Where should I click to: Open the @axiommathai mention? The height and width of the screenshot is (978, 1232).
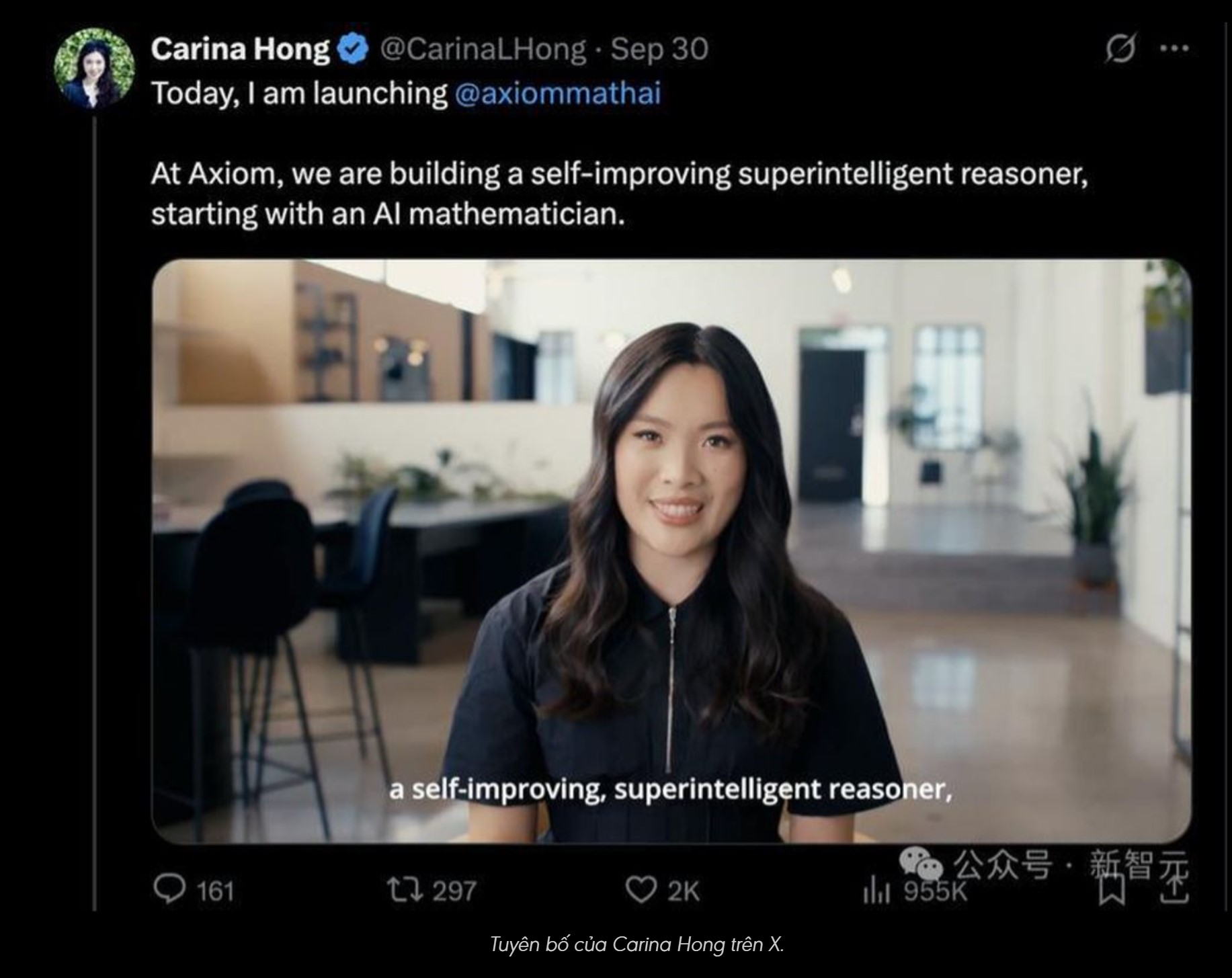click(558, 93)
